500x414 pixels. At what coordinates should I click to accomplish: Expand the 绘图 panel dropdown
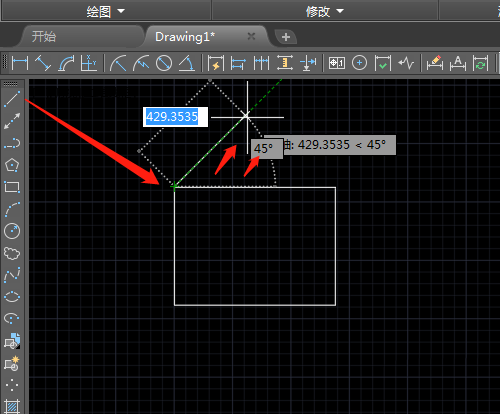tap(121, 11)
